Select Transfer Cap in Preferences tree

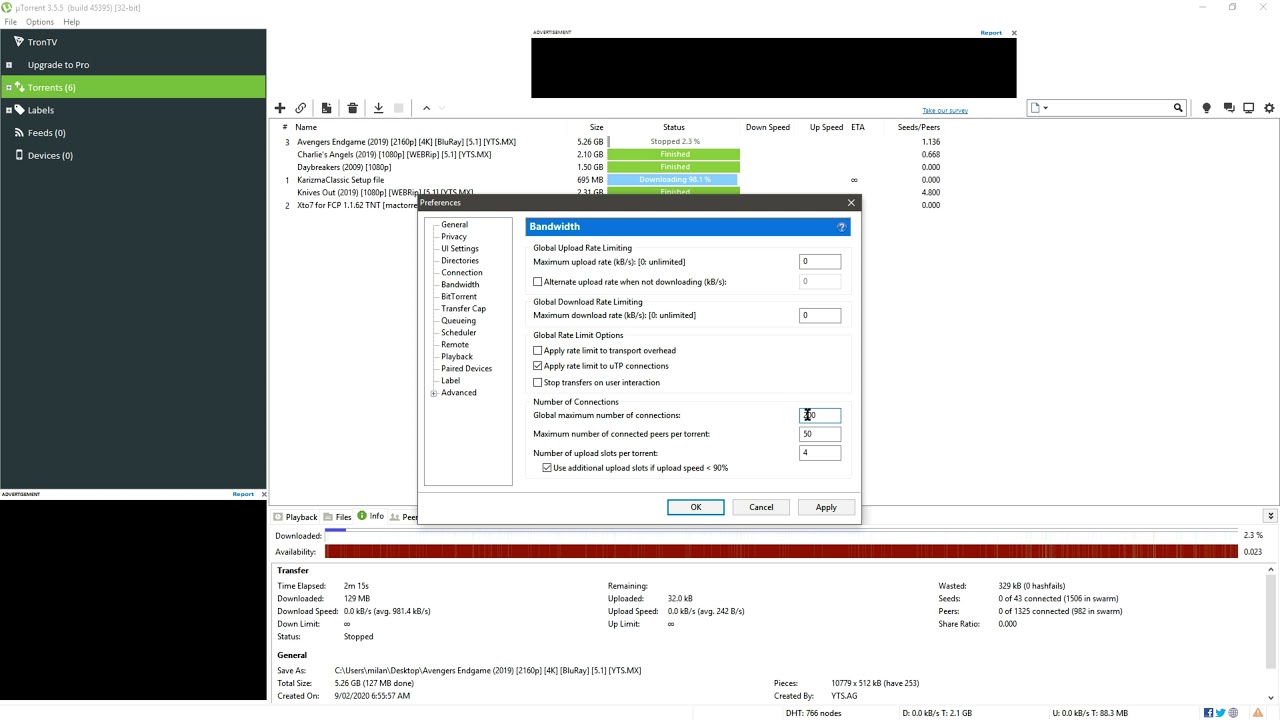463,309
